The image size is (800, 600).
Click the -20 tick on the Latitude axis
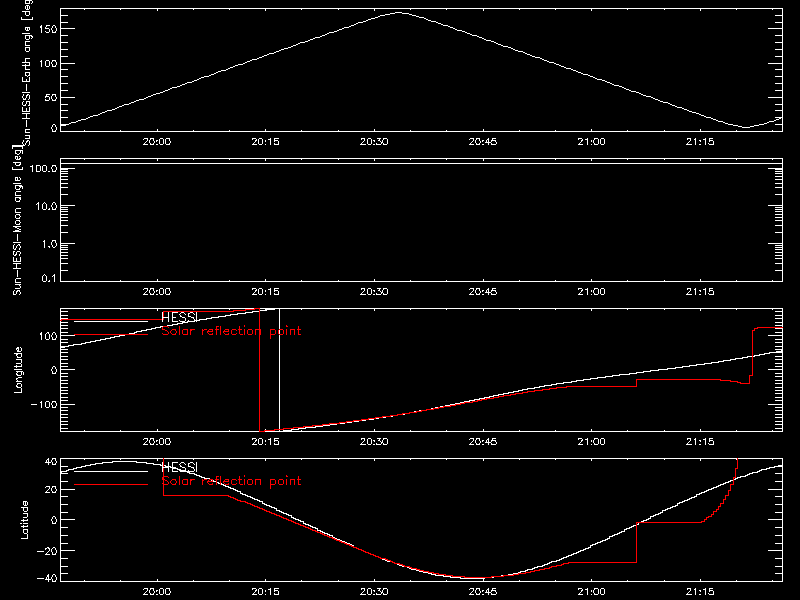click(x=47, y=551)
